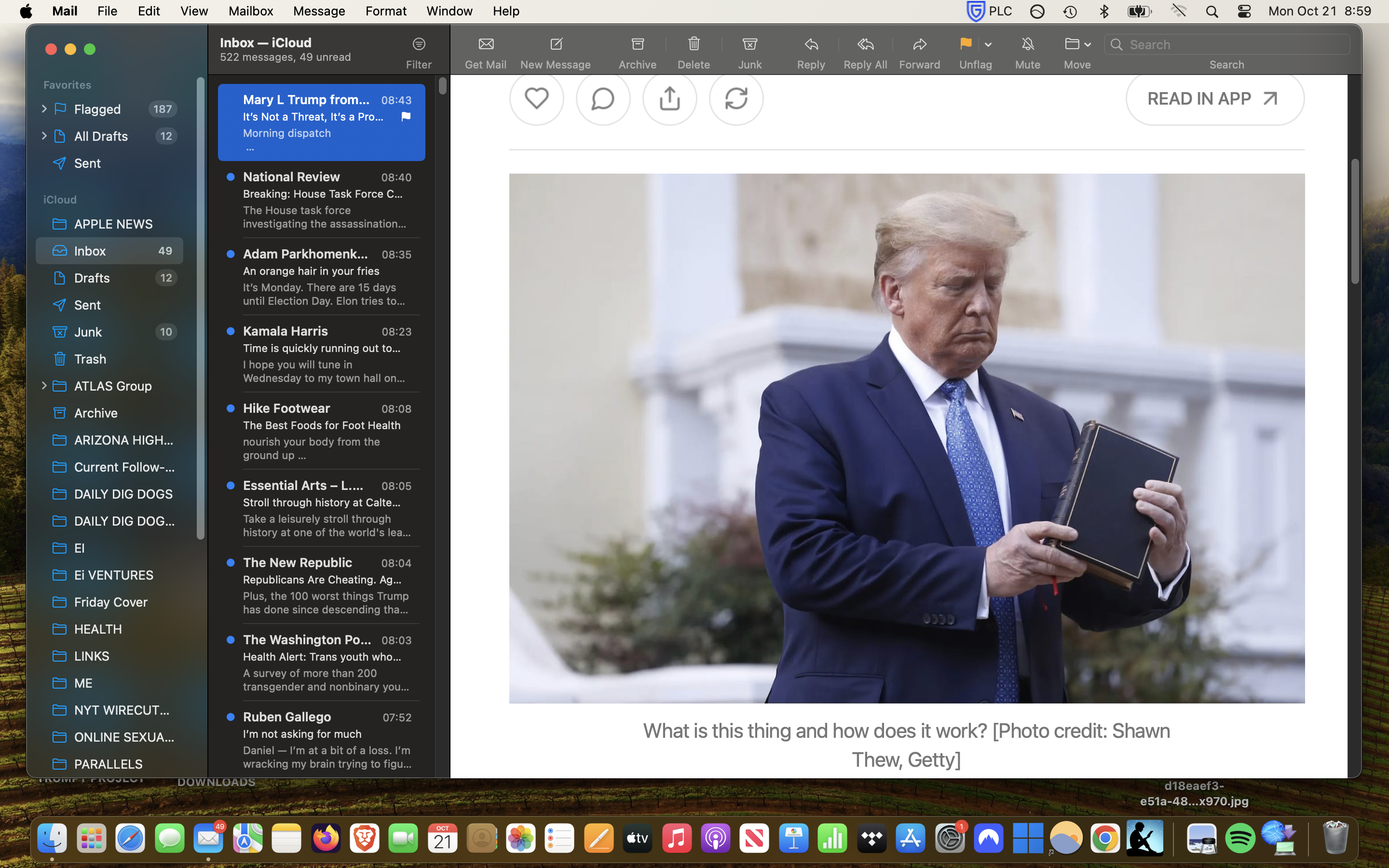The image size is (1389, 868).
Task: Click the READ IN APP button
Action: pos(1214,99)
